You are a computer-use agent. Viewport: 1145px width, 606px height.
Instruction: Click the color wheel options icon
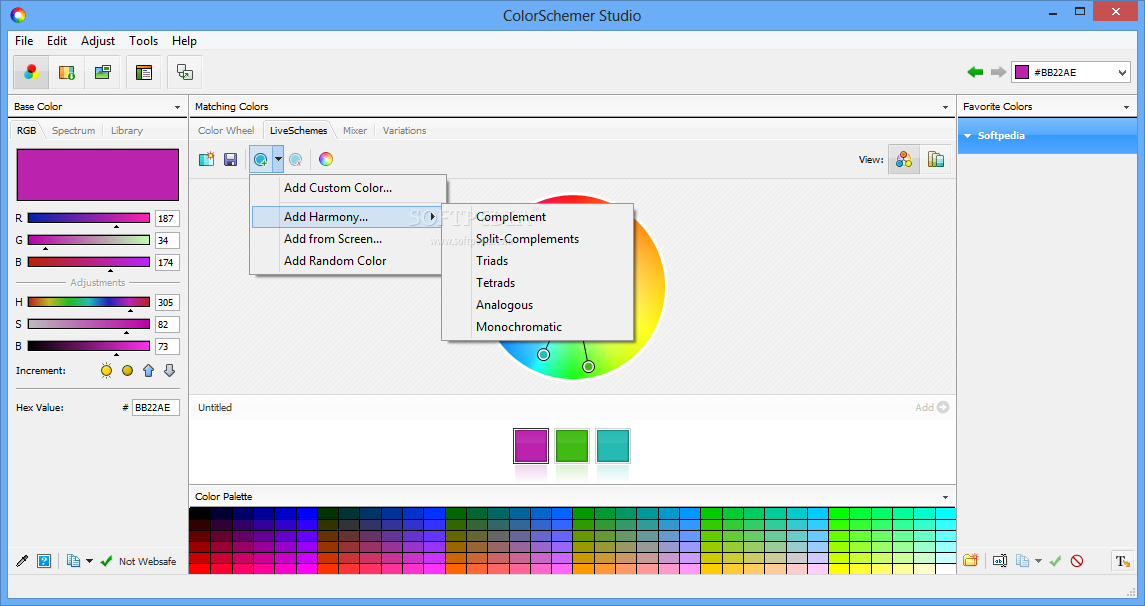[326, 159]
